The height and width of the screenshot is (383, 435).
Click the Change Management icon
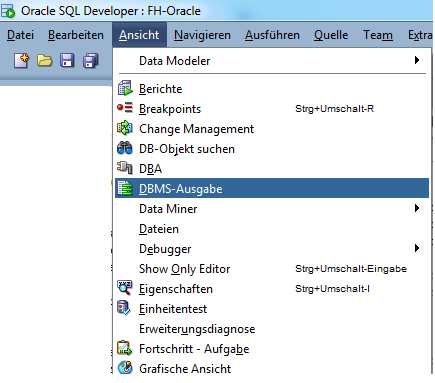(125, 128)
